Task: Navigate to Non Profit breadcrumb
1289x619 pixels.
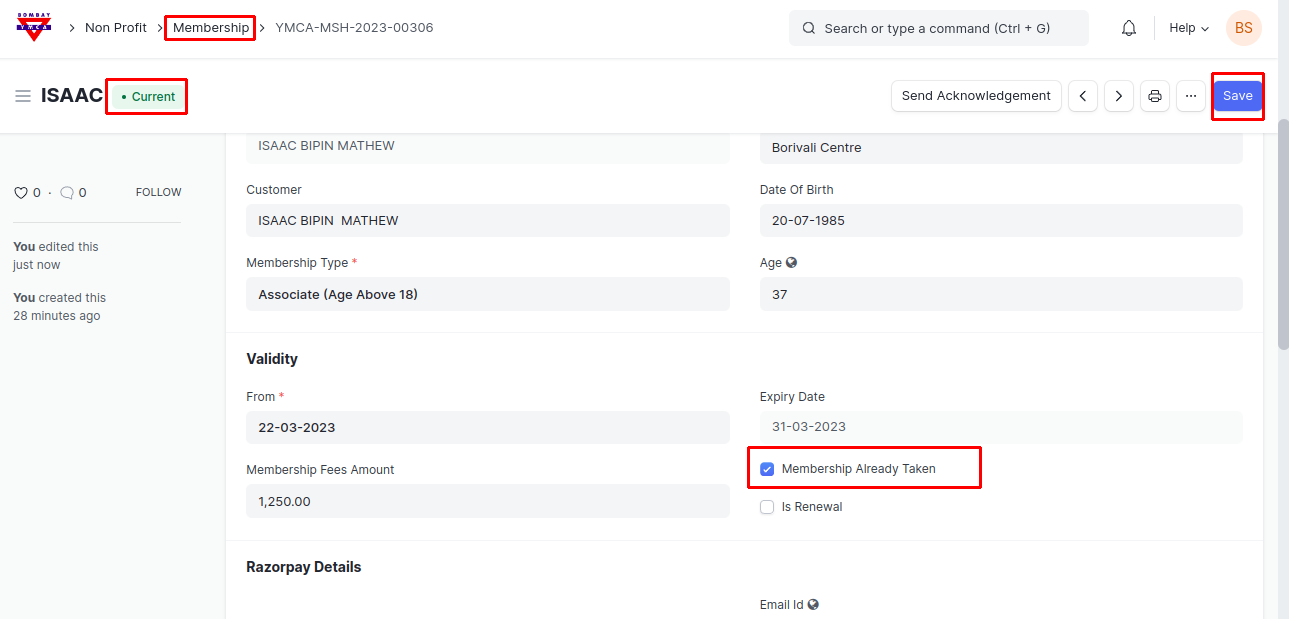Action: coord(116,28)
